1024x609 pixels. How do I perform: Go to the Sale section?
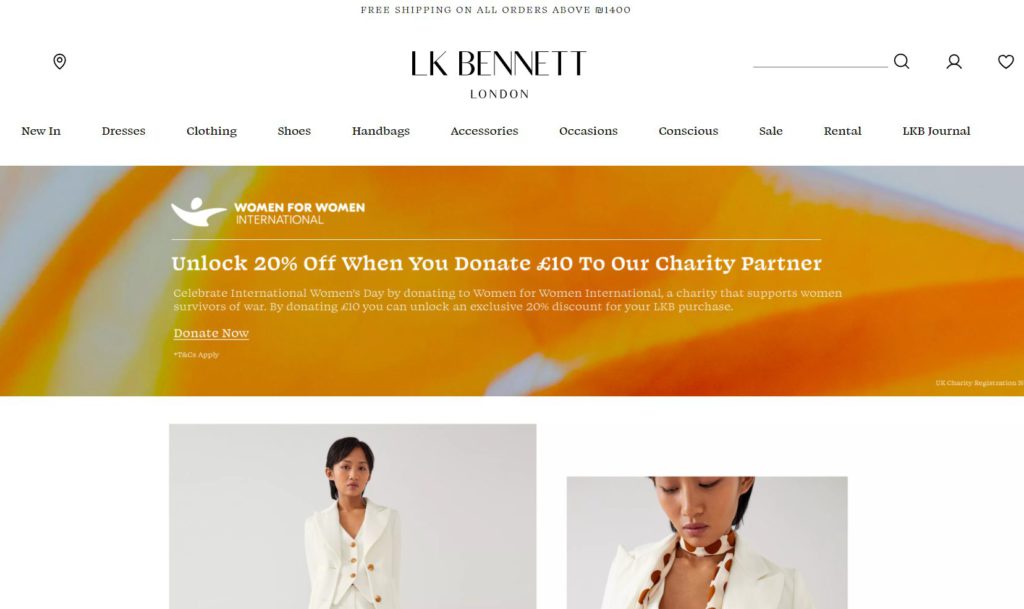click(x=771, y=131)
